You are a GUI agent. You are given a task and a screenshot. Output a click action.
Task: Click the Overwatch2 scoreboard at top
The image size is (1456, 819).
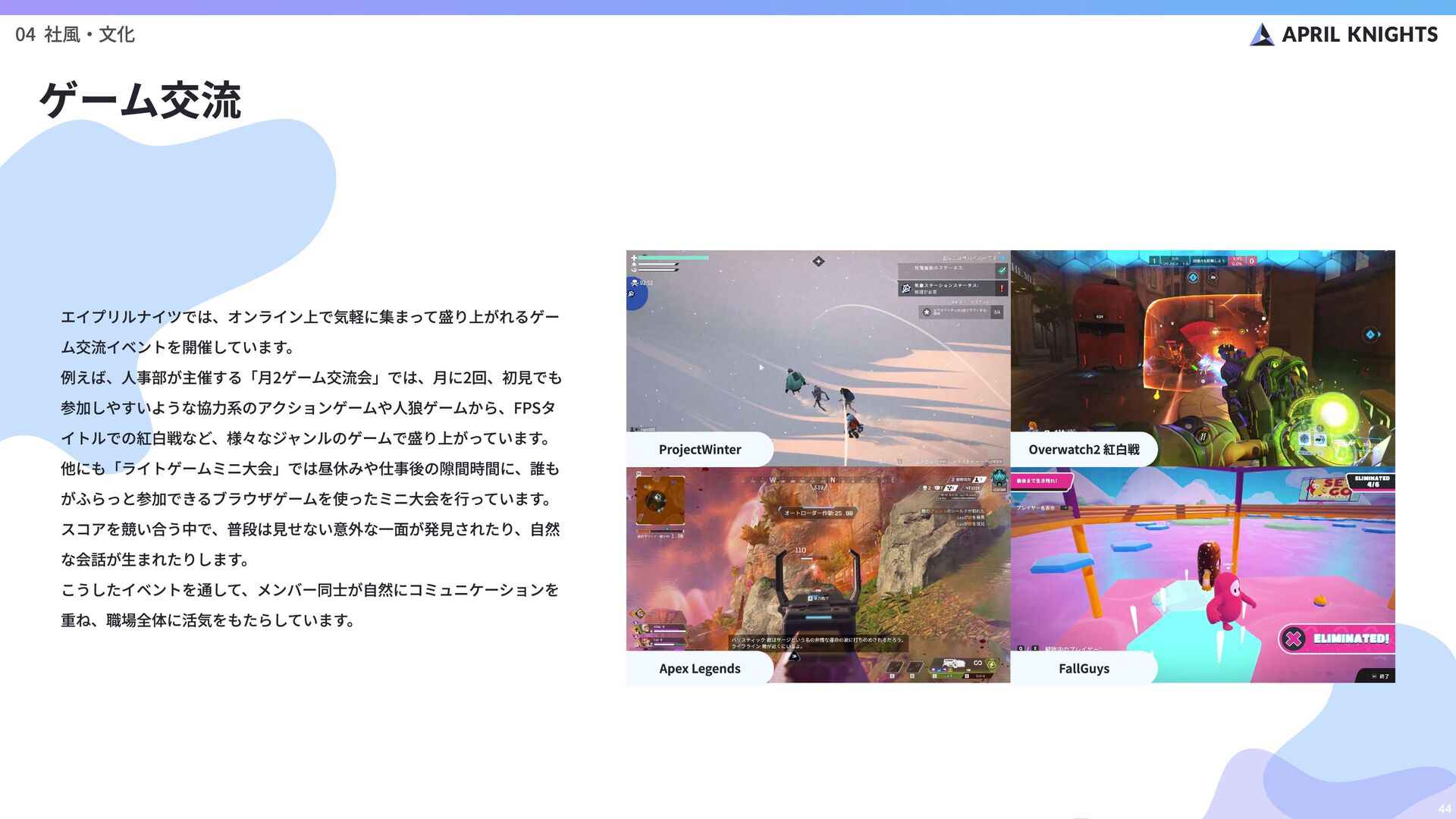(x=1203, y=261)
